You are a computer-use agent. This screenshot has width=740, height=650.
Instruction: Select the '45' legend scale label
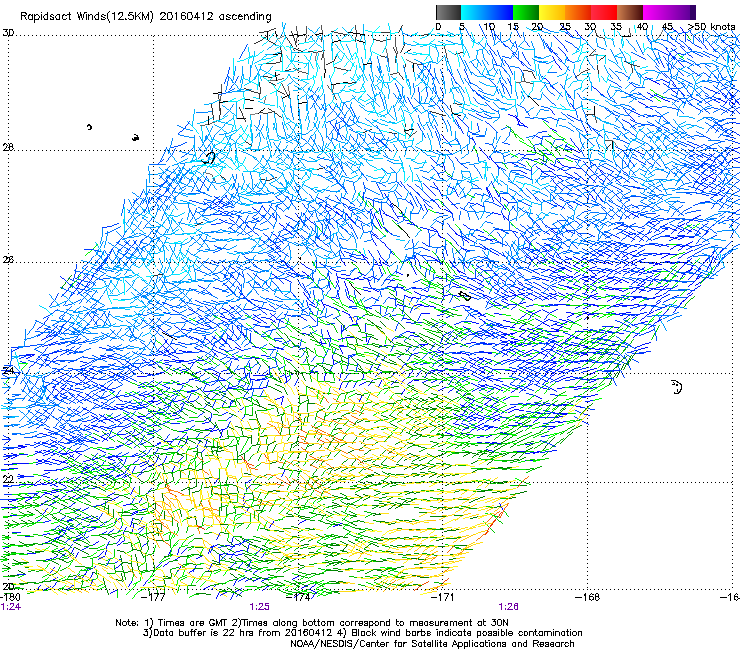[667, 26]
